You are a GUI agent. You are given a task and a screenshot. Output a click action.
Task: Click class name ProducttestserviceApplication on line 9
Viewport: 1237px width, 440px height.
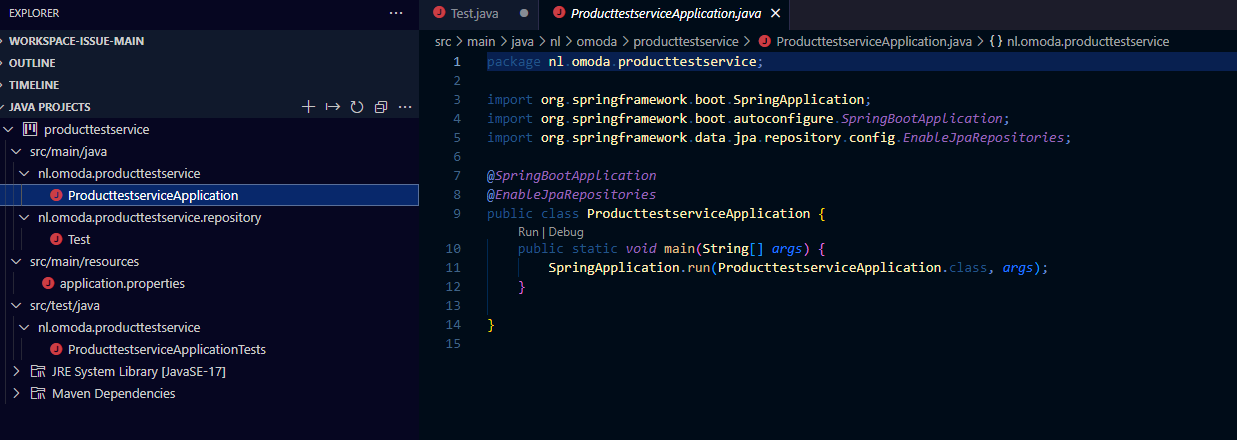(699, 213)
